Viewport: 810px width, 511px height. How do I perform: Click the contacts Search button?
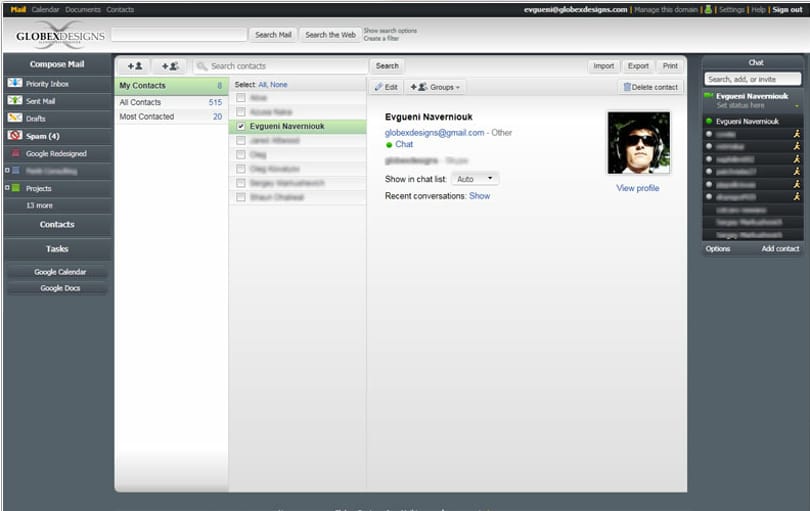click(x=387, y=66)
